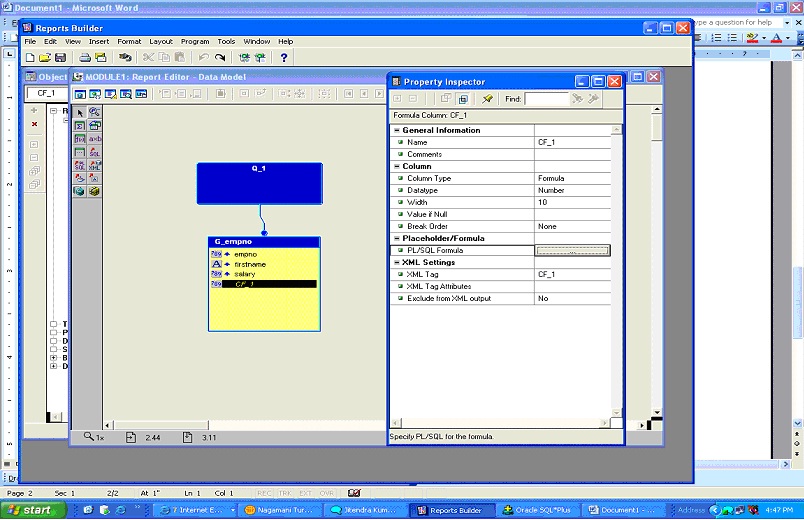
Task: Collapse the Placeholder/Formula section
Action: (x=397, y=238)
